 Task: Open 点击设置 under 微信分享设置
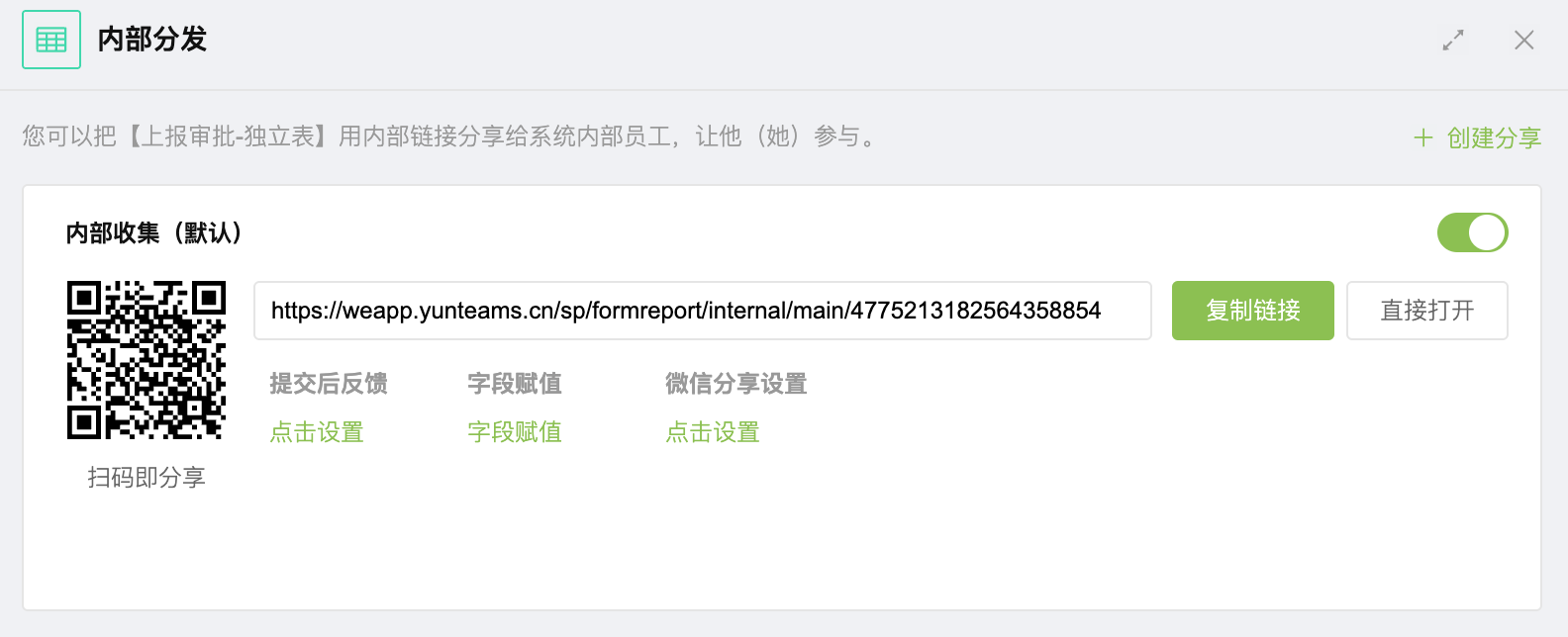[713, 432]
